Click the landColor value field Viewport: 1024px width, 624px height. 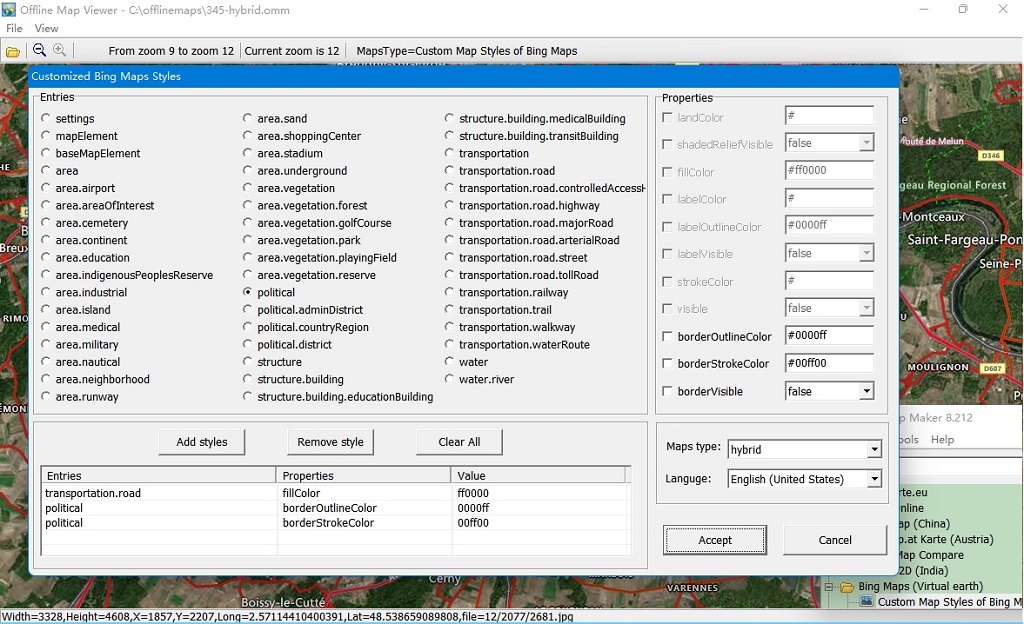829,116
